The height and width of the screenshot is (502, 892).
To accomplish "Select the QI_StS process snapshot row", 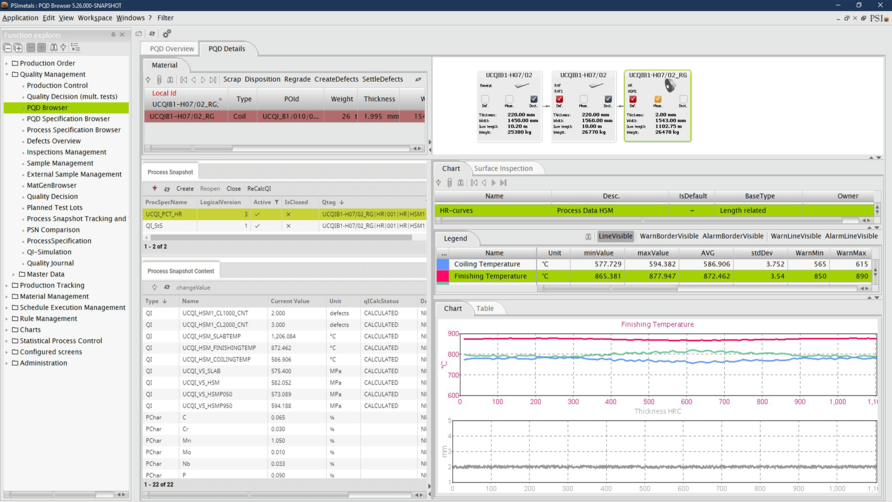I will (x=284, y=226).
